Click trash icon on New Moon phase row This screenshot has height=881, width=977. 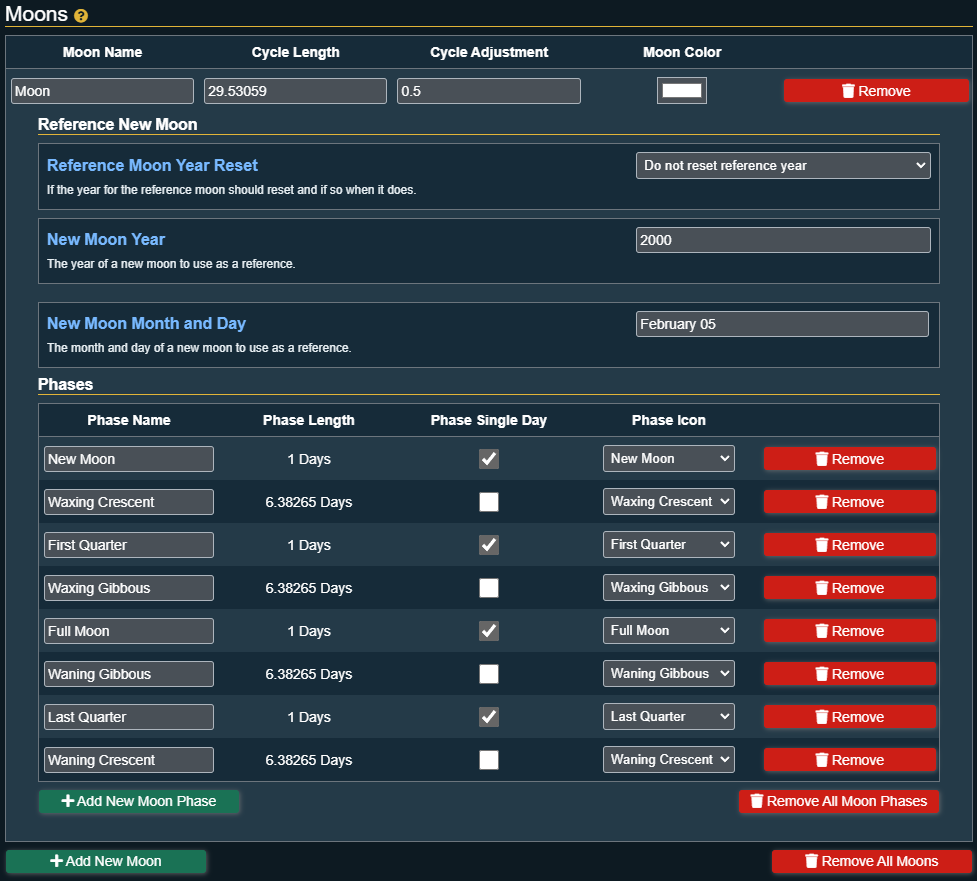pos(821,459)
